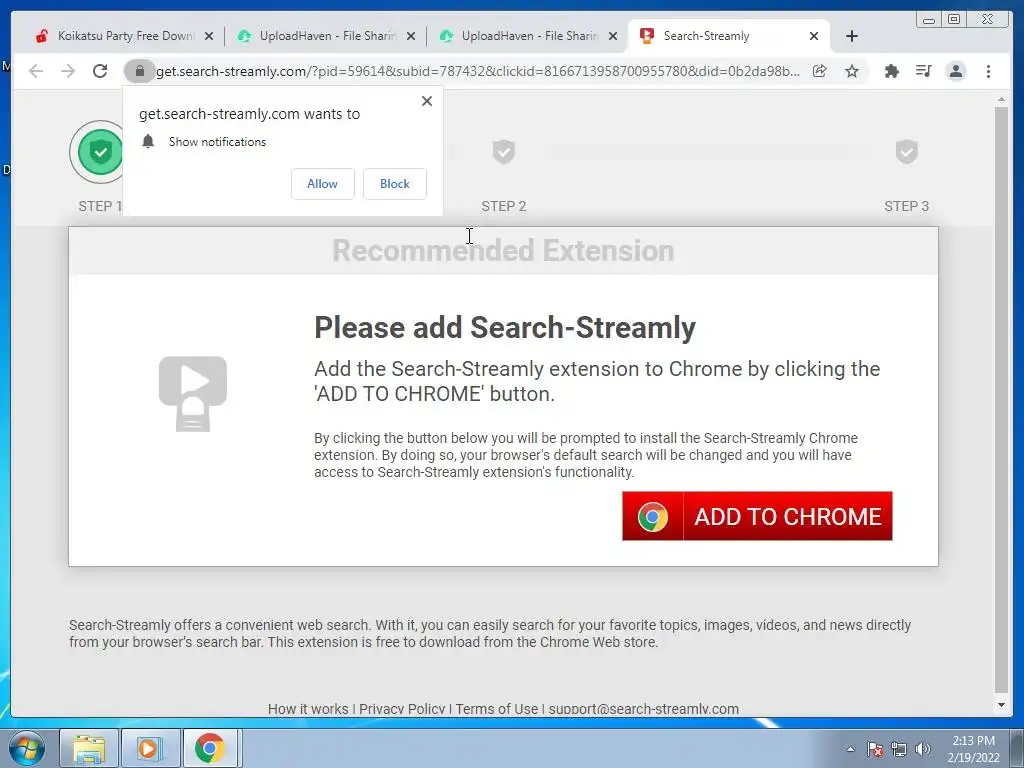
Task: Click the Chrome taskbar icon
Action: click(x=210, y=748)
